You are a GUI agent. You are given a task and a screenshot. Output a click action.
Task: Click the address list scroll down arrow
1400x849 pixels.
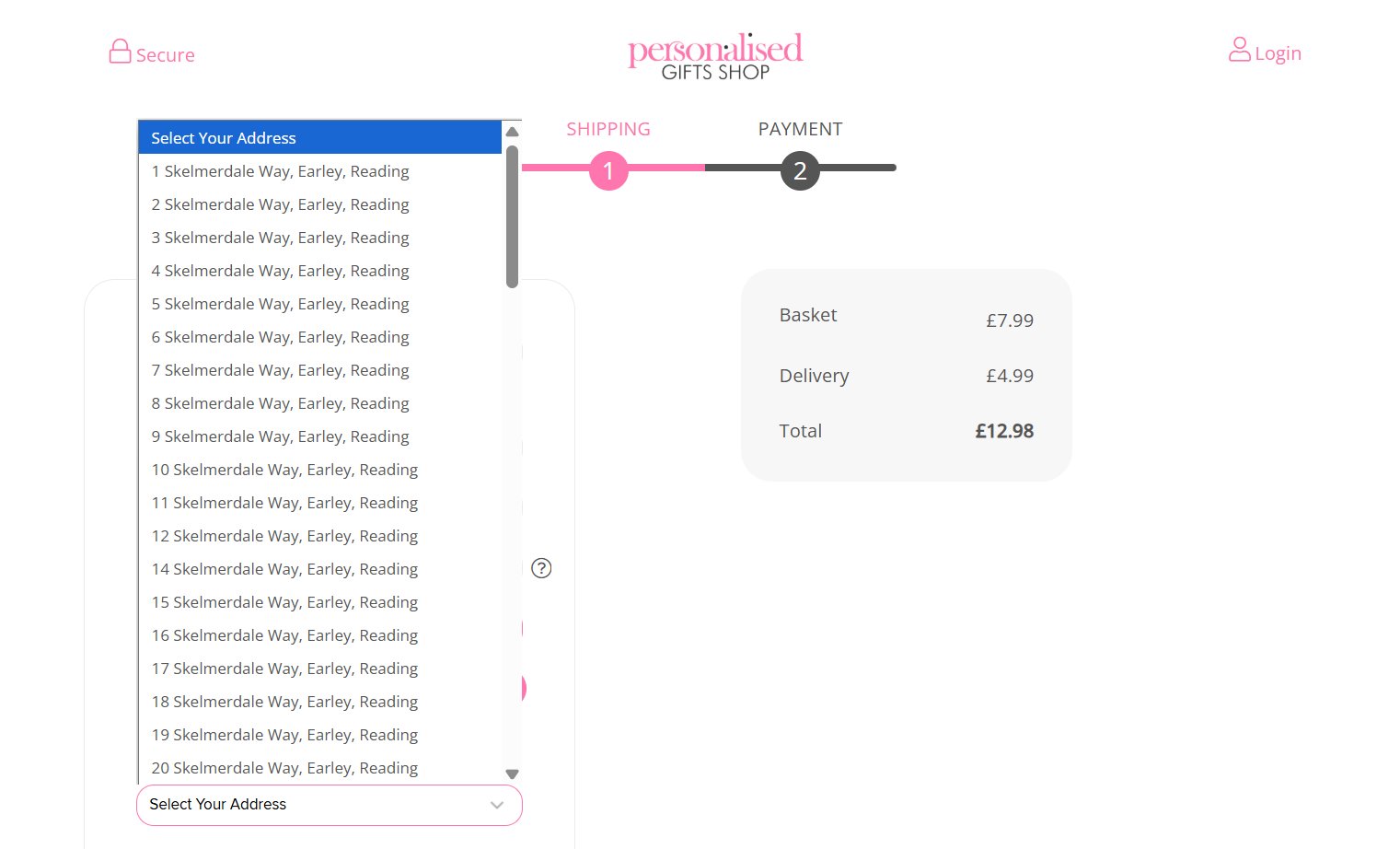tap(513, 774)
